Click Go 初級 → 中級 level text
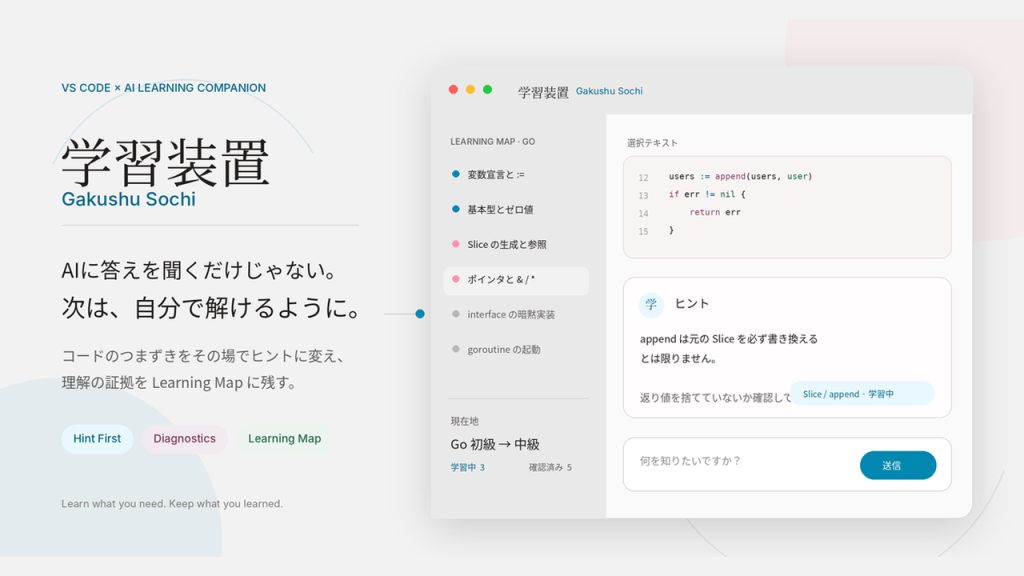Viewport: 1024px width, 576px height. click(x=495, y=445)
